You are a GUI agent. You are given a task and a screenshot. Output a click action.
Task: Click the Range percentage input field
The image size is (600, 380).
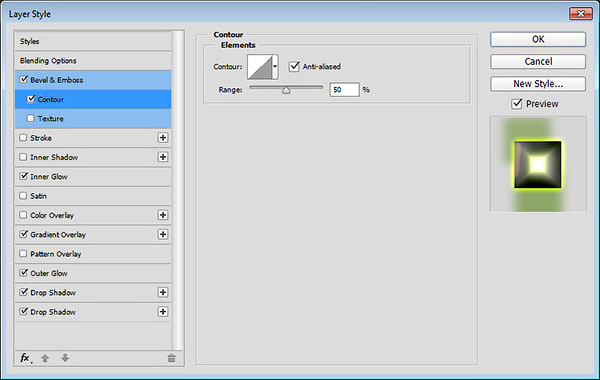tap(344, 90)
